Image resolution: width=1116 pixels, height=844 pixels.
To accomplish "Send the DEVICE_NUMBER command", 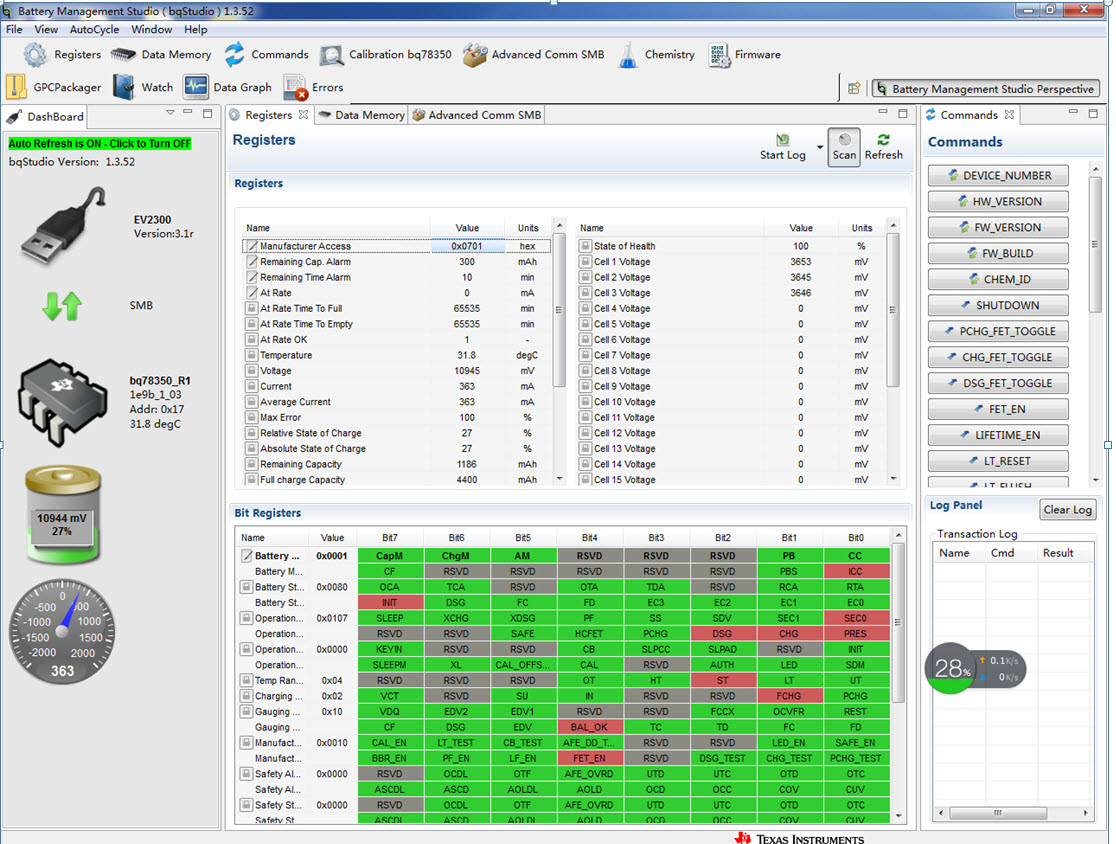I will pos(999,176).
